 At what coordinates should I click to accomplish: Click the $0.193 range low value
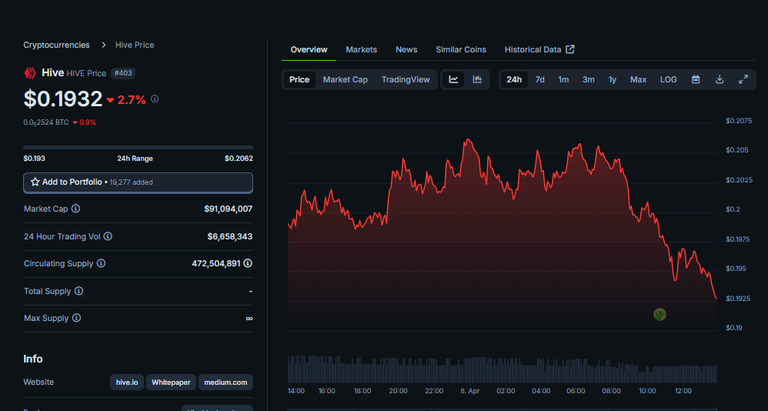34,159
